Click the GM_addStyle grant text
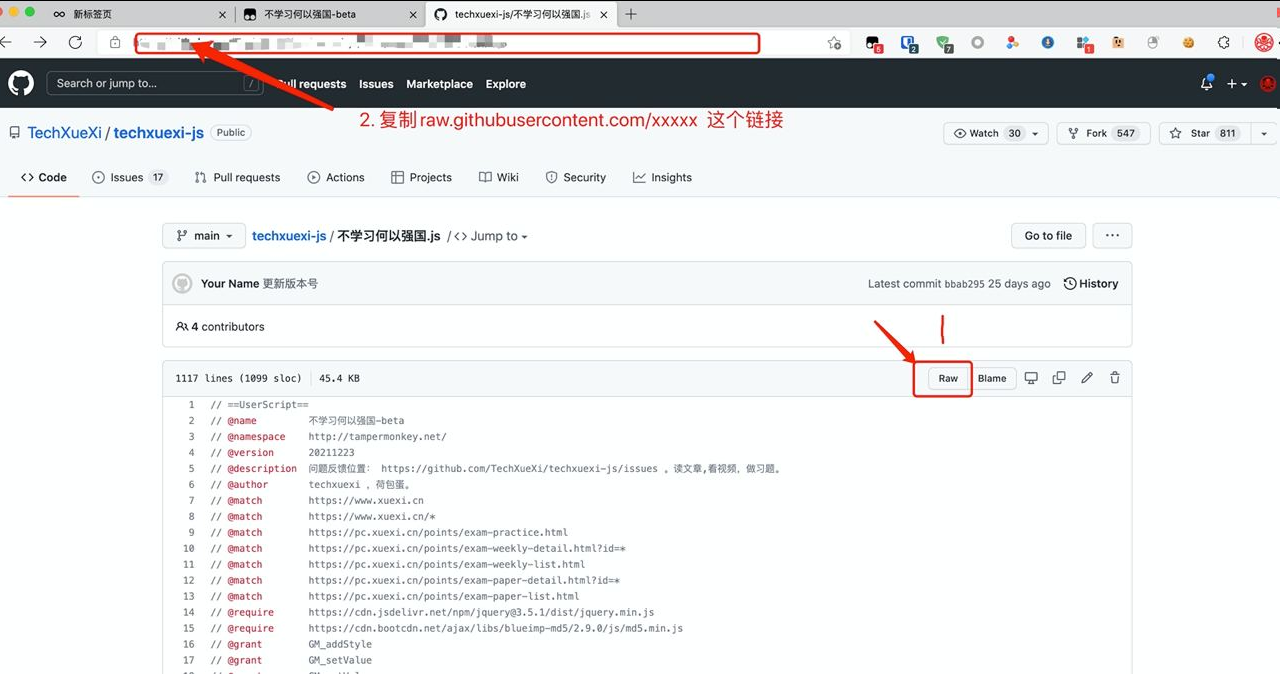Viewport: 1280px width, 674px height. point(340,645)
